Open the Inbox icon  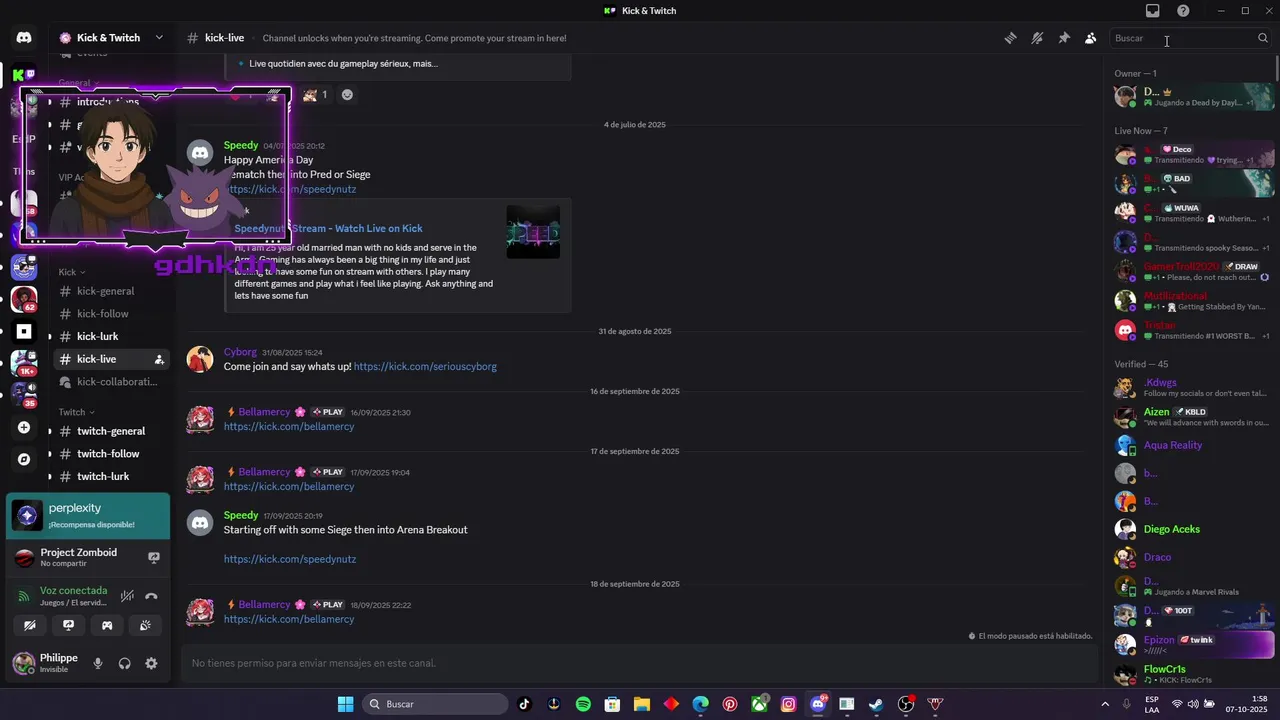1153,10
